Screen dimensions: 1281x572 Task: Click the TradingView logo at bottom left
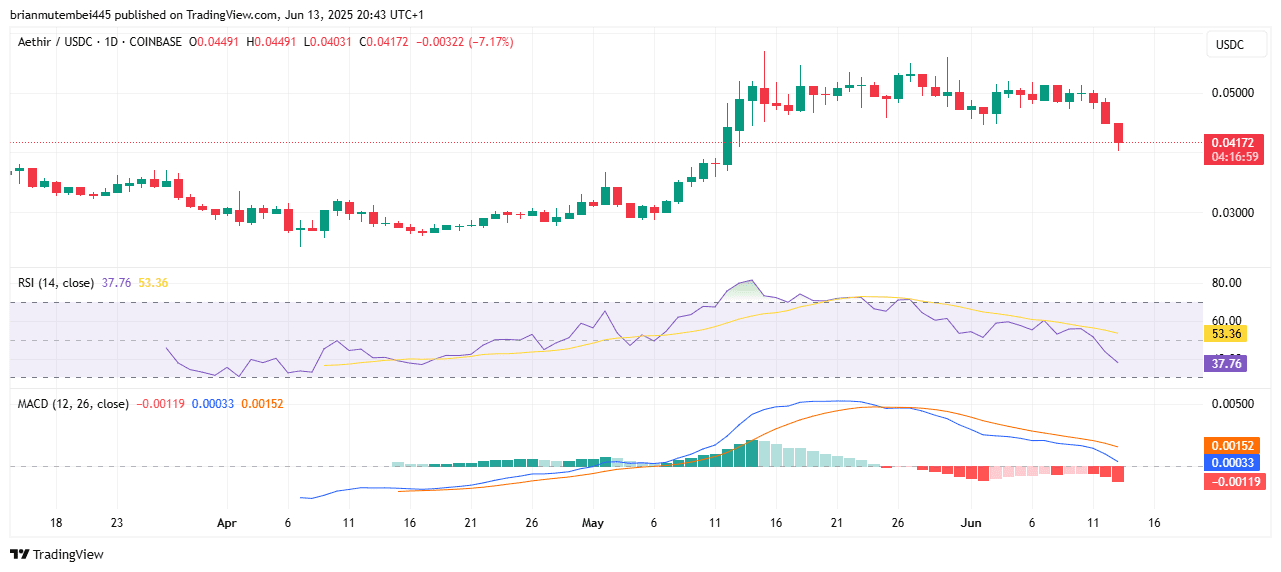56,554
